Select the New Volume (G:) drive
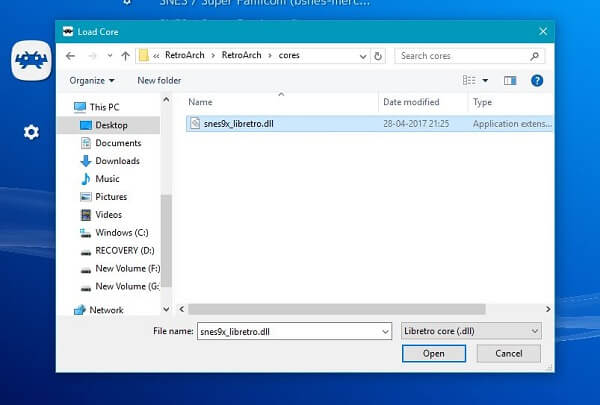 [127, 286]
